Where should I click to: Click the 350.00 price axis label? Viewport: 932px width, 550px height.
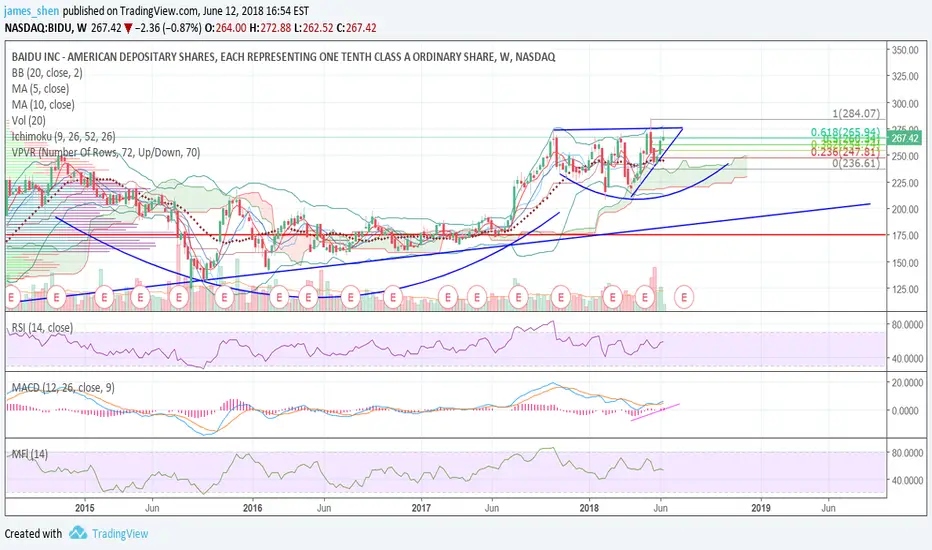coord(905,50)
